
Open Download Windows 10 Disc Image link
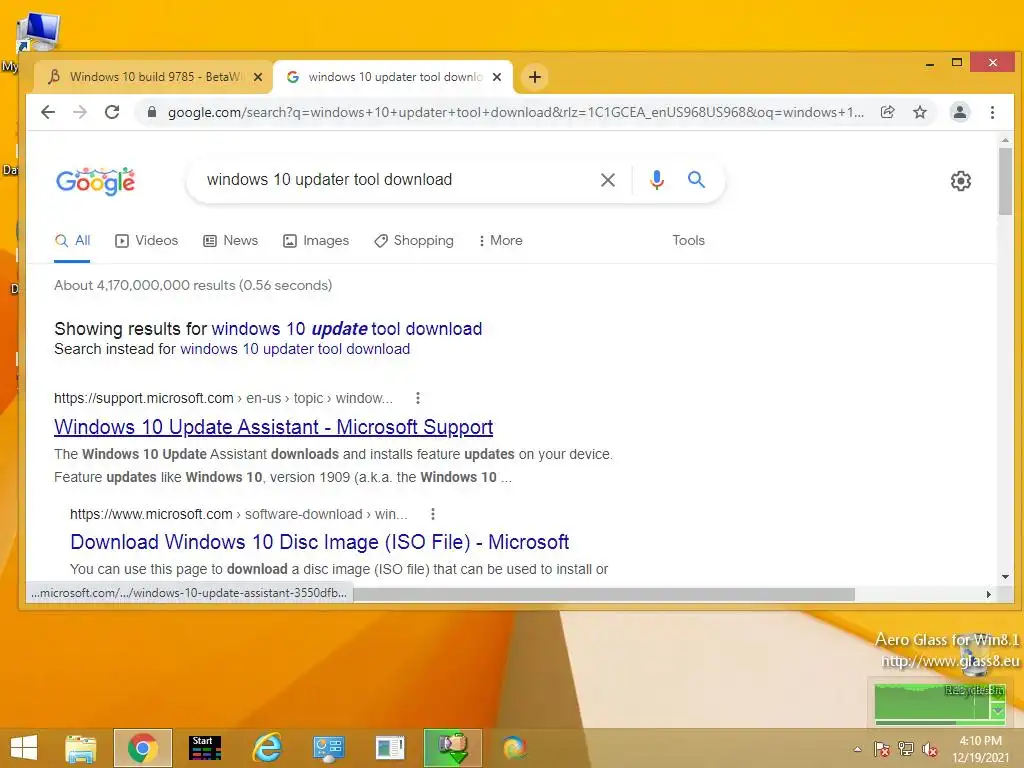(319, 542)
